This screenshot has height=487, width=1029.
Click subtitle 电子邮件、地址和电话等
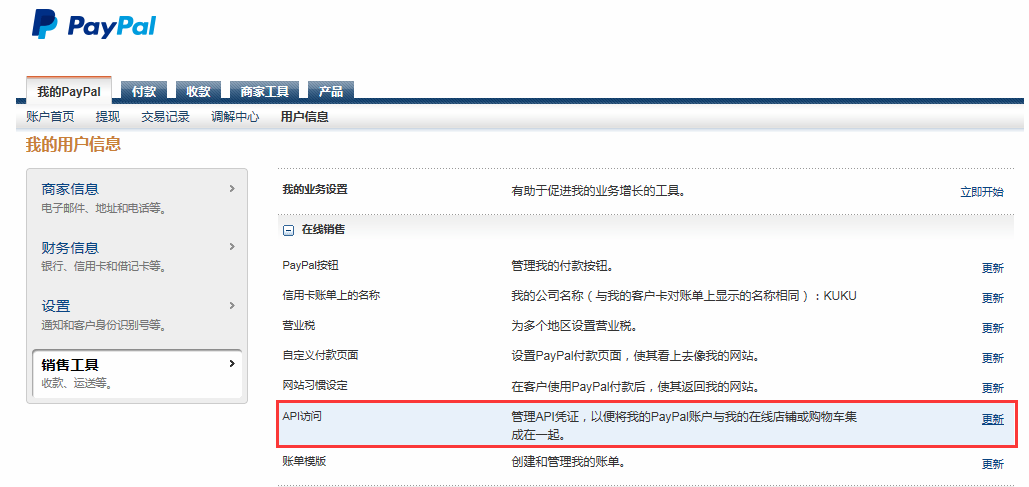(x=103, y=209)
